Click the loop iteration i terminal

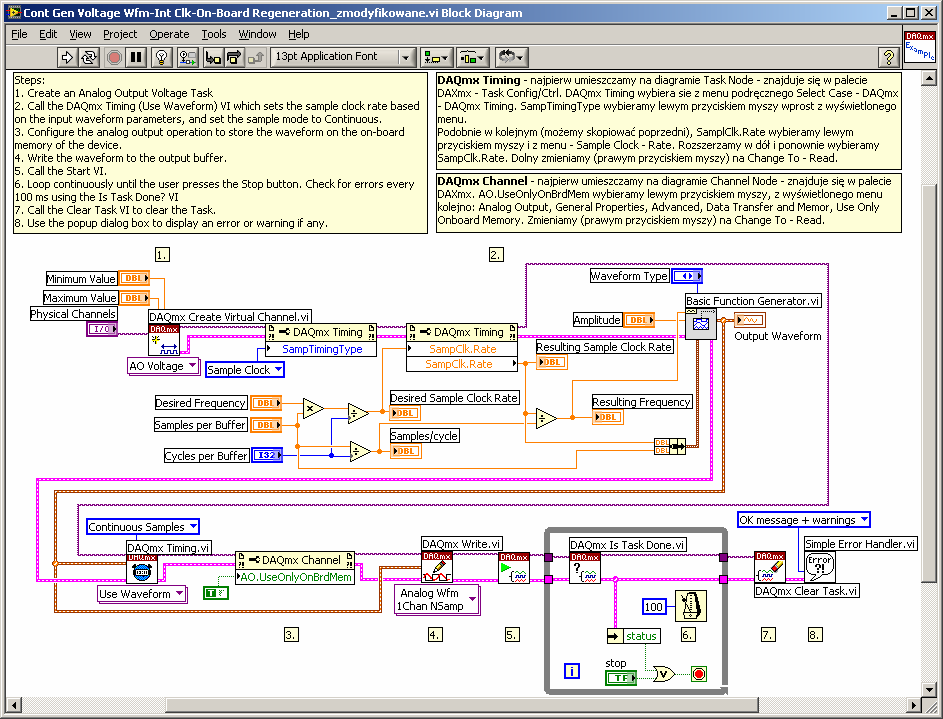572,671
